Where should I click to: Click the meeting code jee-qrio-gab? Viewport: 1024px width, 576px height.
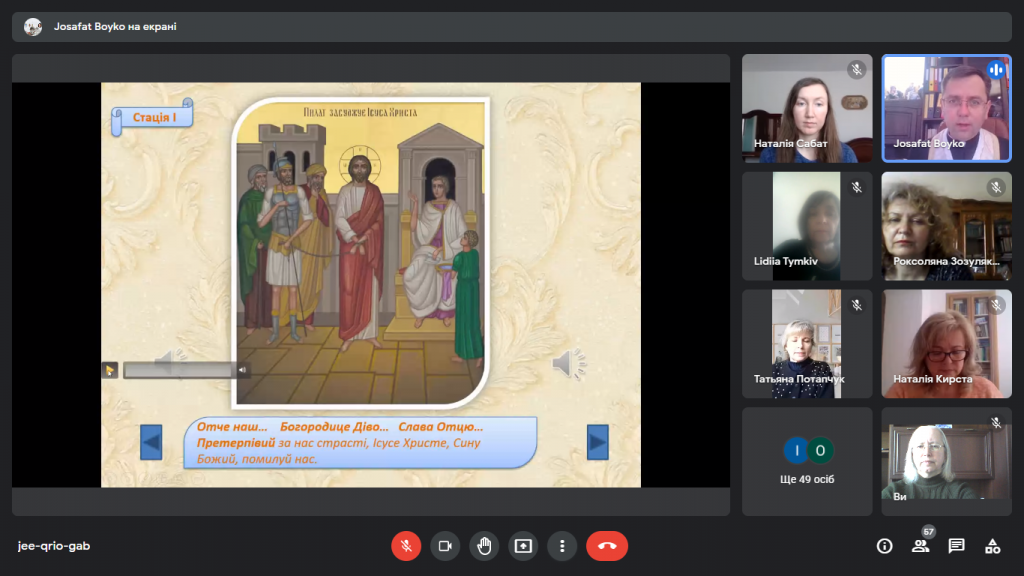click(54, 546)
